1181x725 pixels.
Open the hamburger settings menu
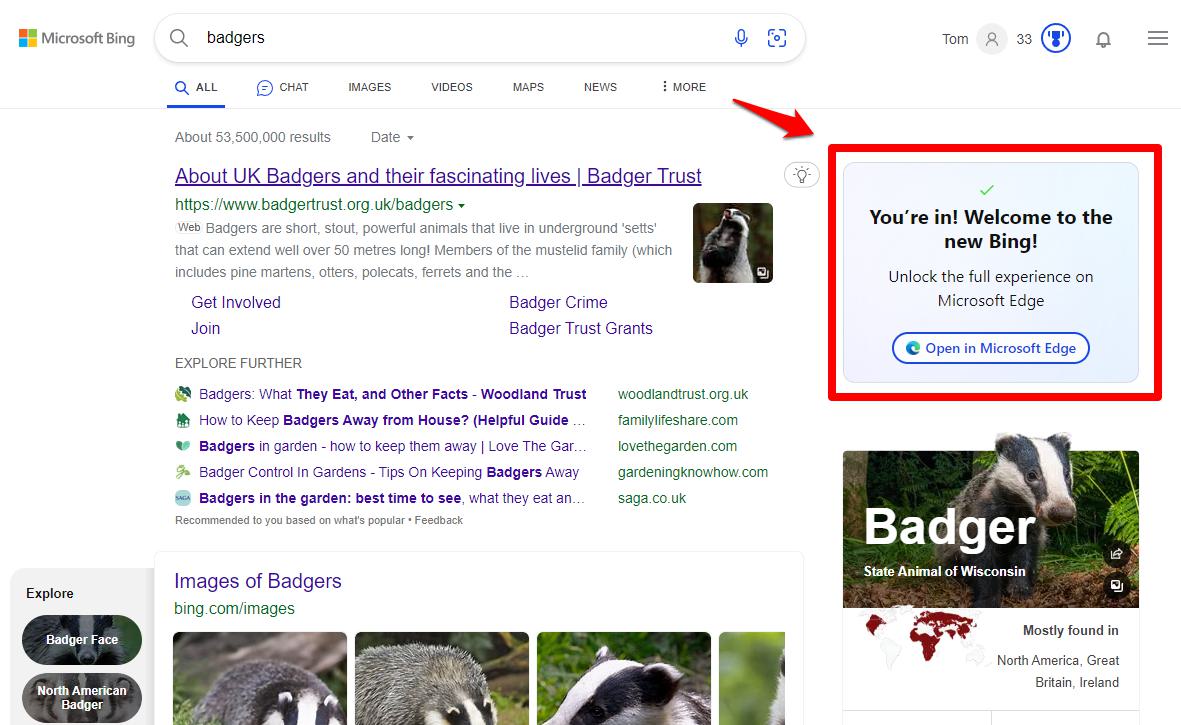pyautogui.click(x=1157, y=39)
